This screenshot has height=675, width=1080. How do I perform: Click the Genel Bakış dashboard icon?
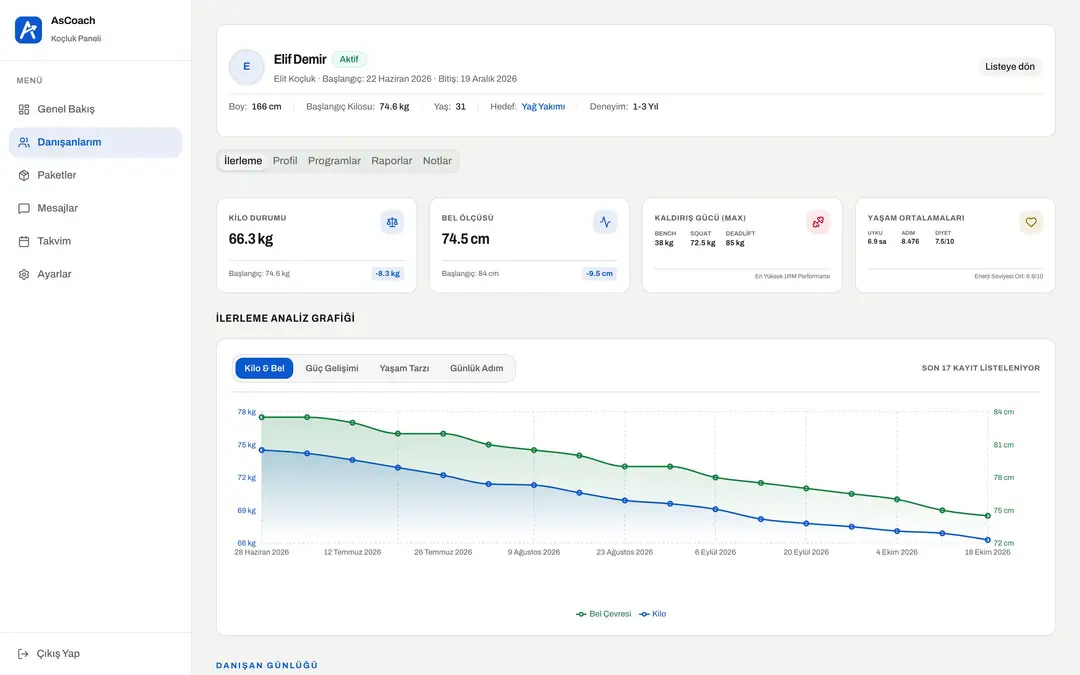click(x=24, y=109)
